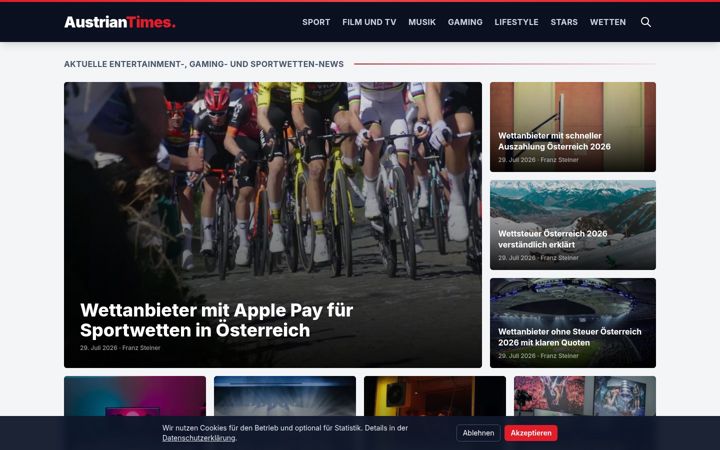Click the stage lights article thumbnail
Screen dimensions: 720x450
[285, 396]
